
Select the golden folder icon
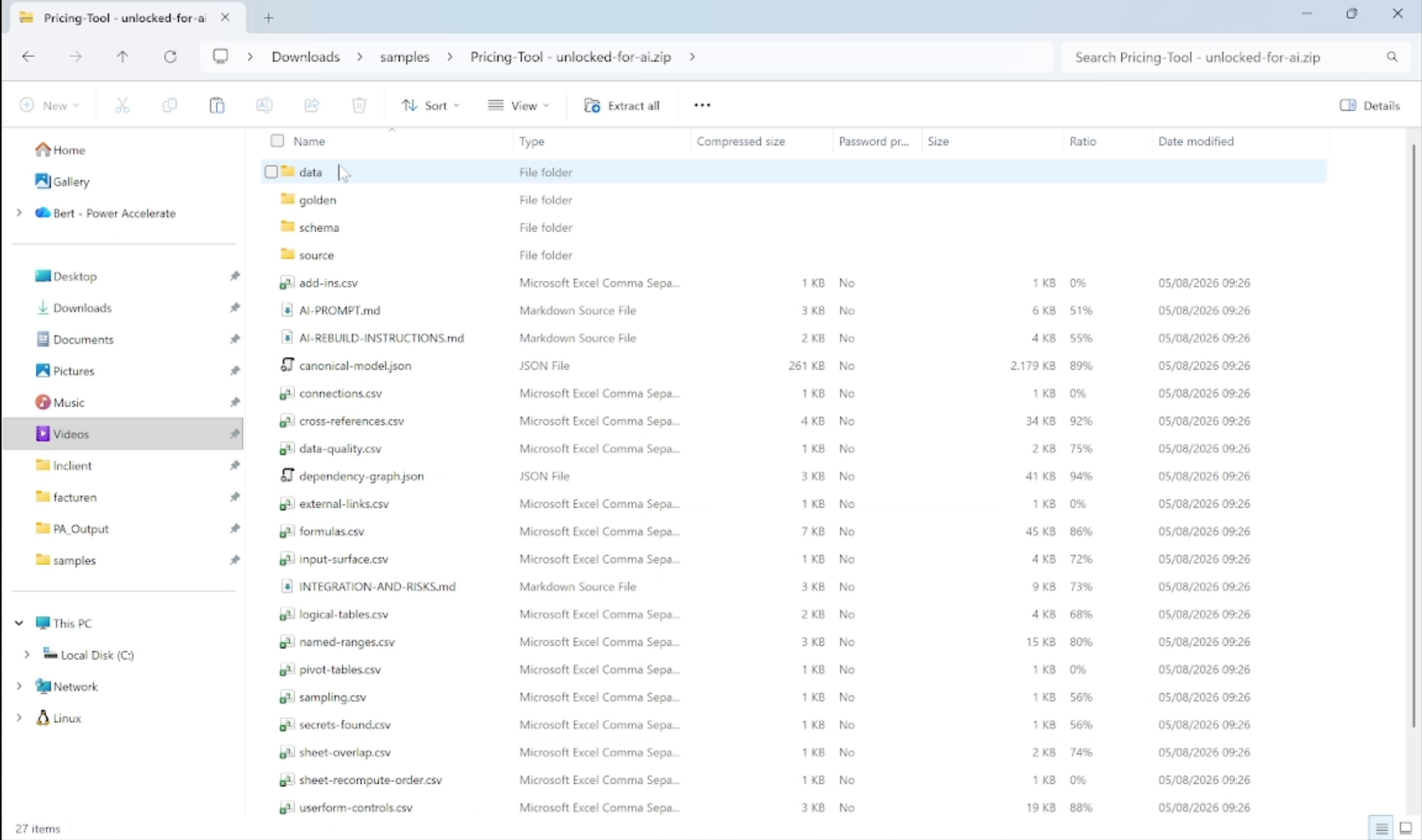point(287,199)
